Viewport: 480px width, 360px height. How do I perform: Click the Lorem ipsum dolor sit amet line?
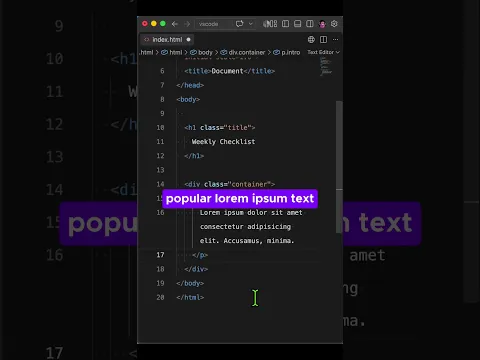[251, 213]
